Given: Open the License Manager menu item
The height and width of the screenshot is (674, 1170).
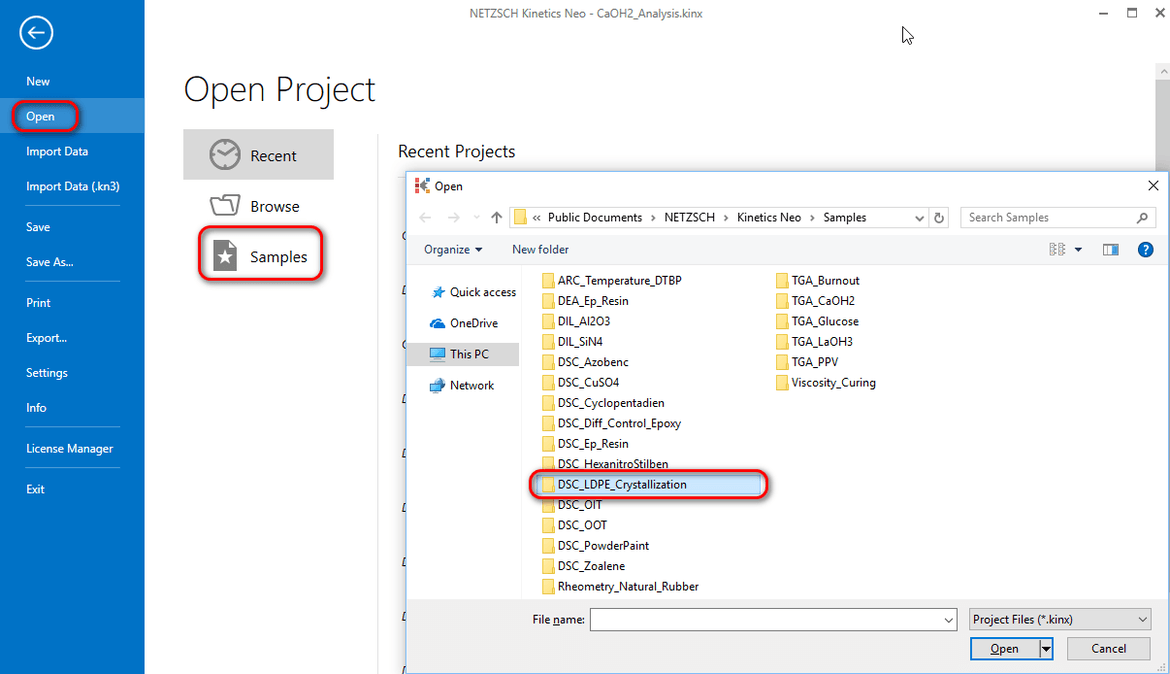Looking at the screenshot, I should (x=69, y=449).
